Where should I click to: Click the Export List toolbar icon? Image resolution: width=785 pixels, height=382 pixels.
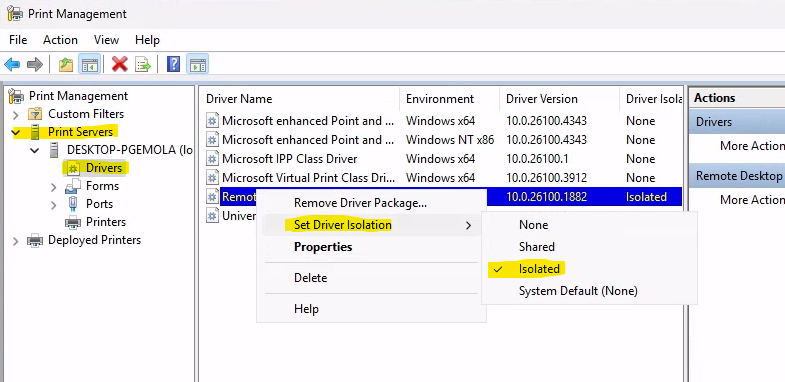[143, 64]
